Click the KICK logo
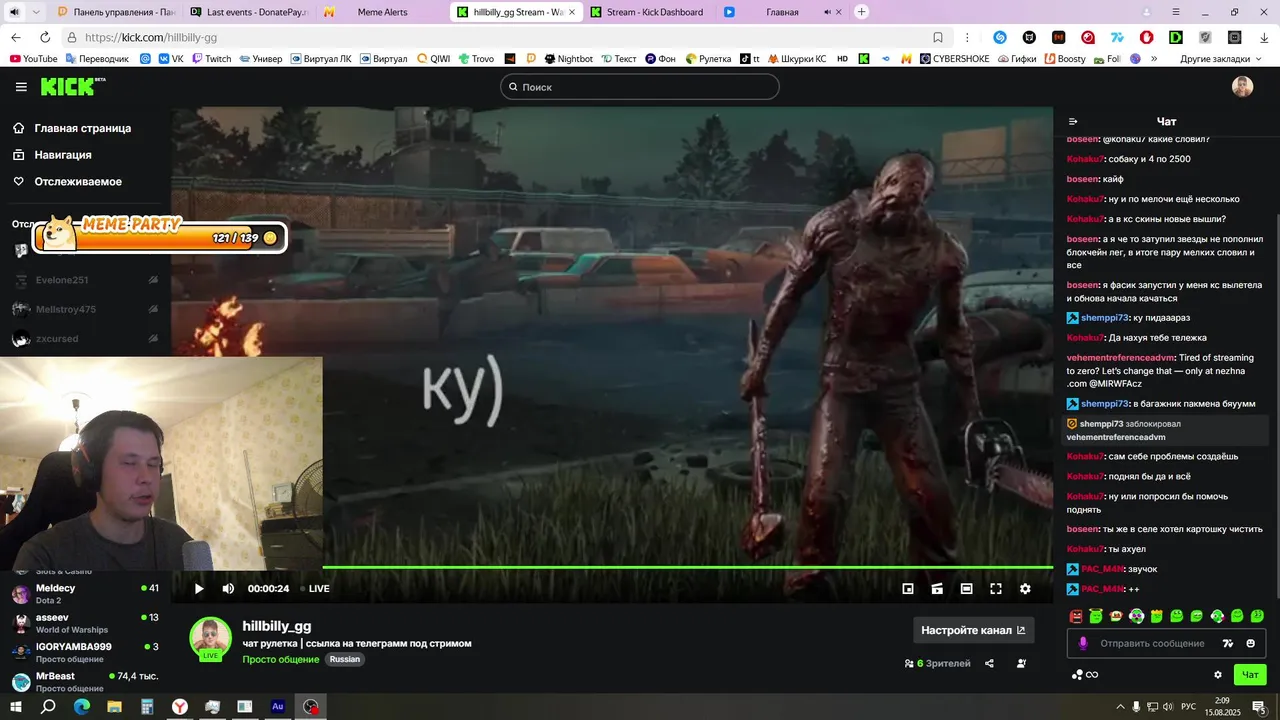This screenshot has height=720, width=1280. point(73,87)
